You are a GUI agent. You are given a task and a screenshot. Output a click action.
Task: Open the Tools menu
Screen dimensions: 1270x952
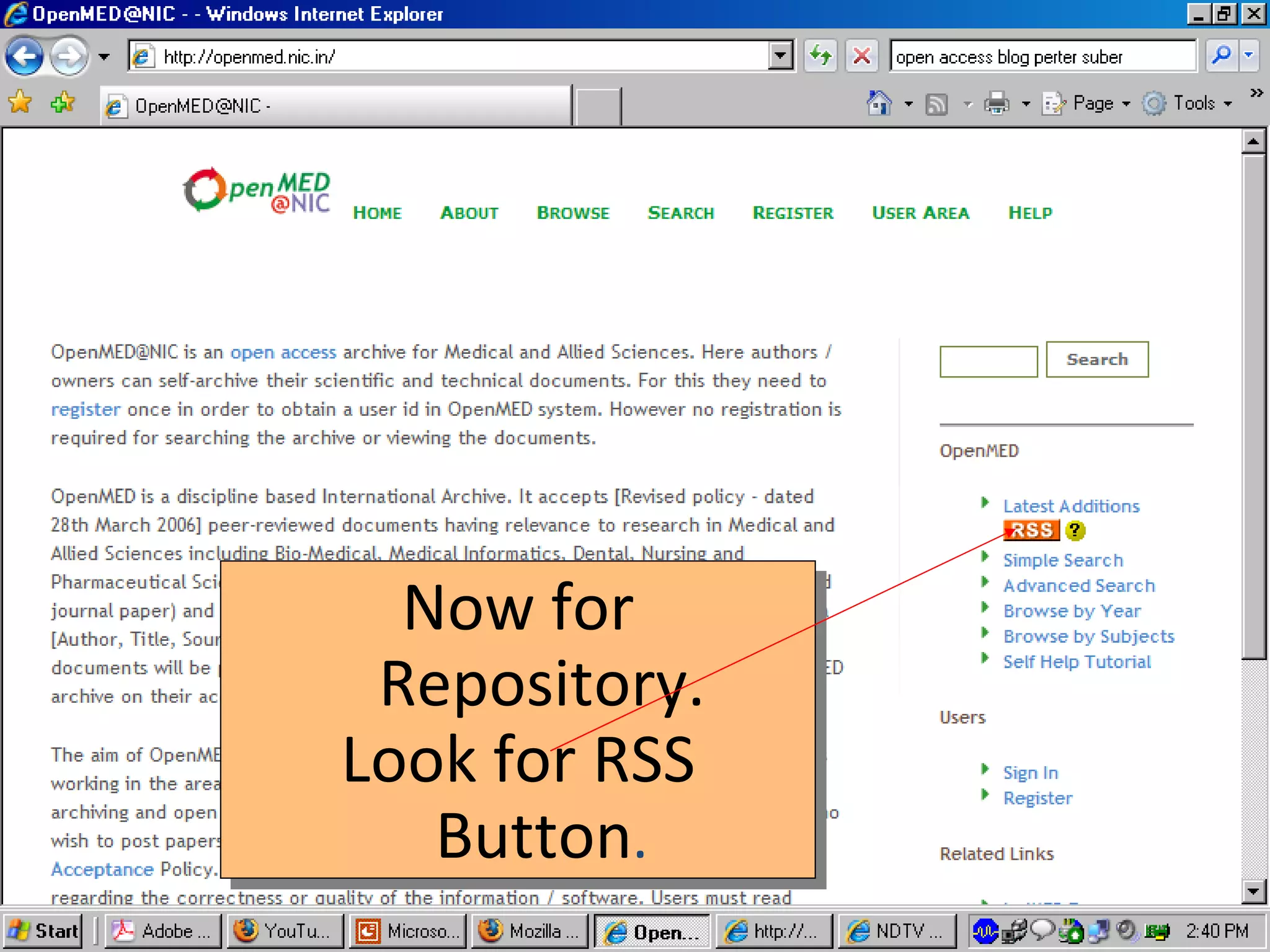click(x=1188, y=104)
